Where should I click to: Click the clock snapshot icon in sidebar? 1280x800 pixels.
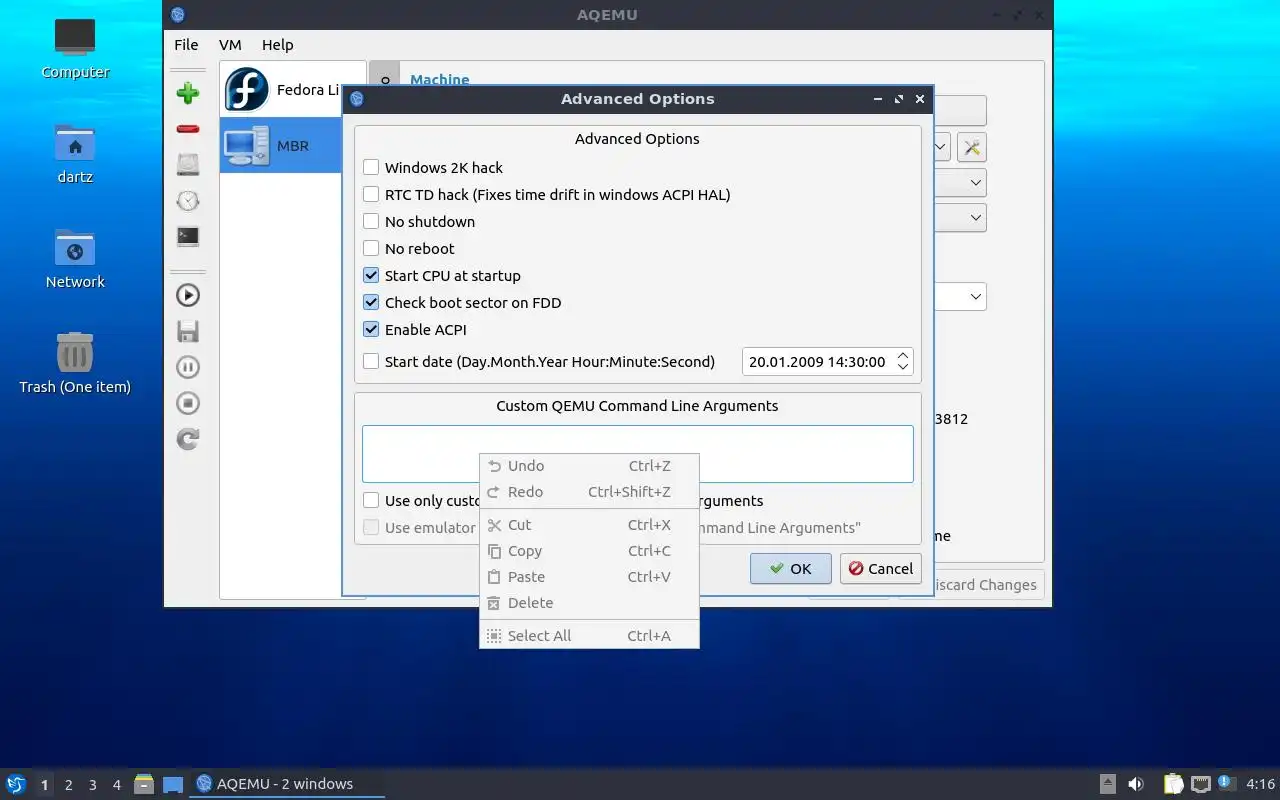188,200
